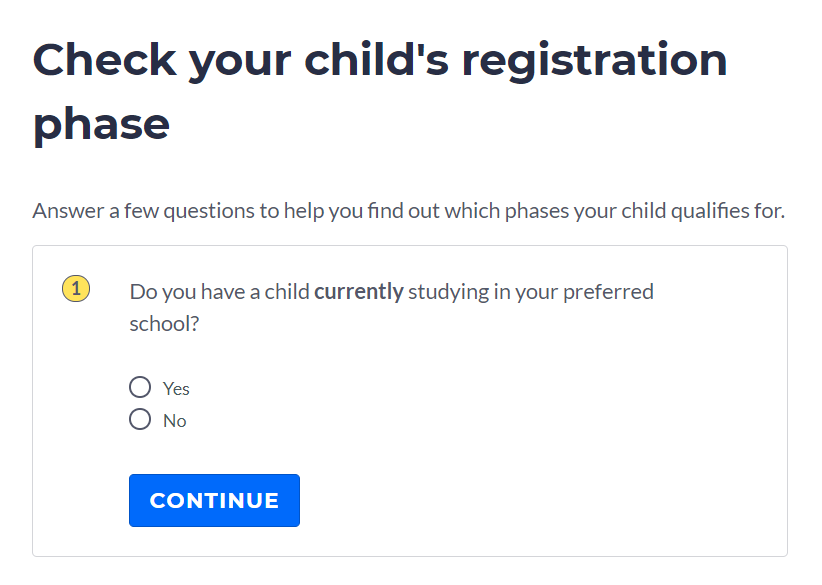
Task: Click the "Check your child's registration" heading line
Action: pos(380,60)
